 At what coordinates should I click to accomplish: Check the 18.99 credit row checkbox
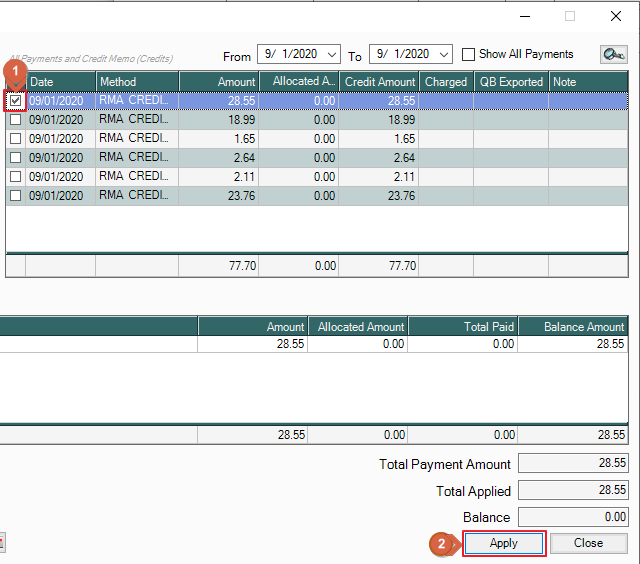[15, 120]
